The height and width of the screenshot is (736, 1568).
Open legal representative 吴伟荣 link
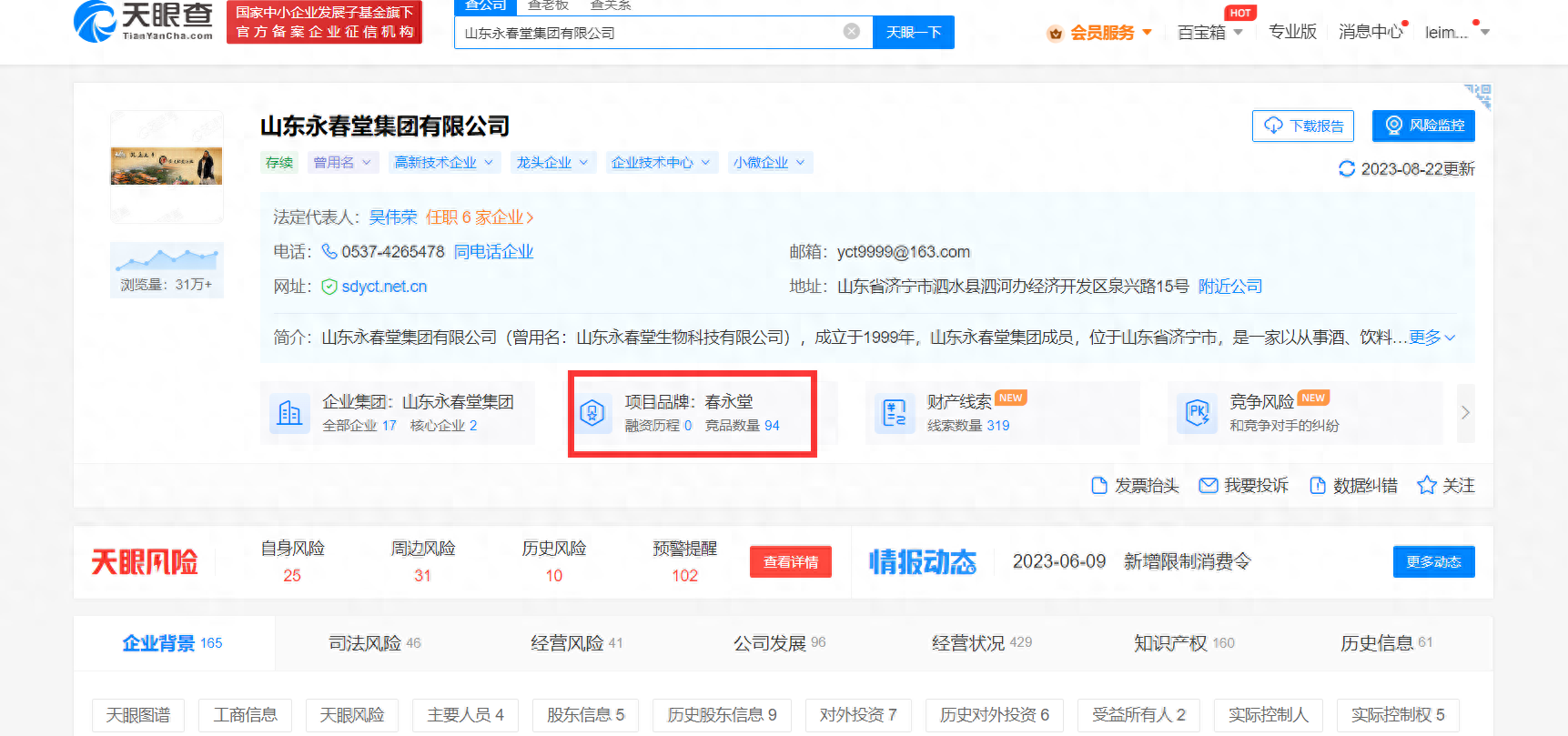[x=393, y=217]
